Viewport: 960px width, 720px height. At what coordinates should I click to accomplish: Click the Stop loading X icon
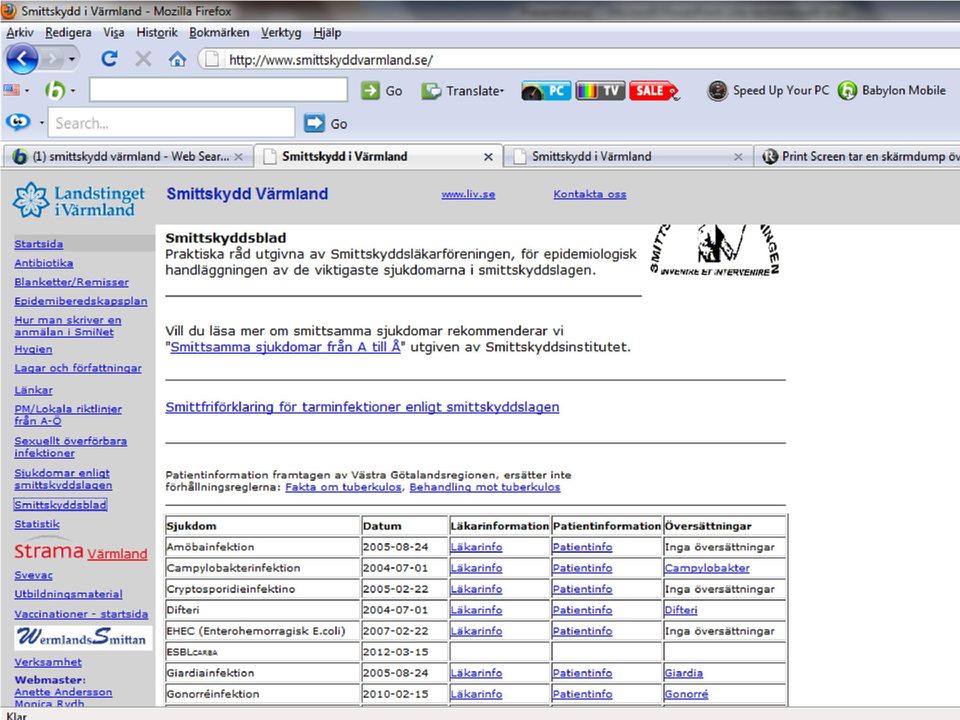point(143,59)
